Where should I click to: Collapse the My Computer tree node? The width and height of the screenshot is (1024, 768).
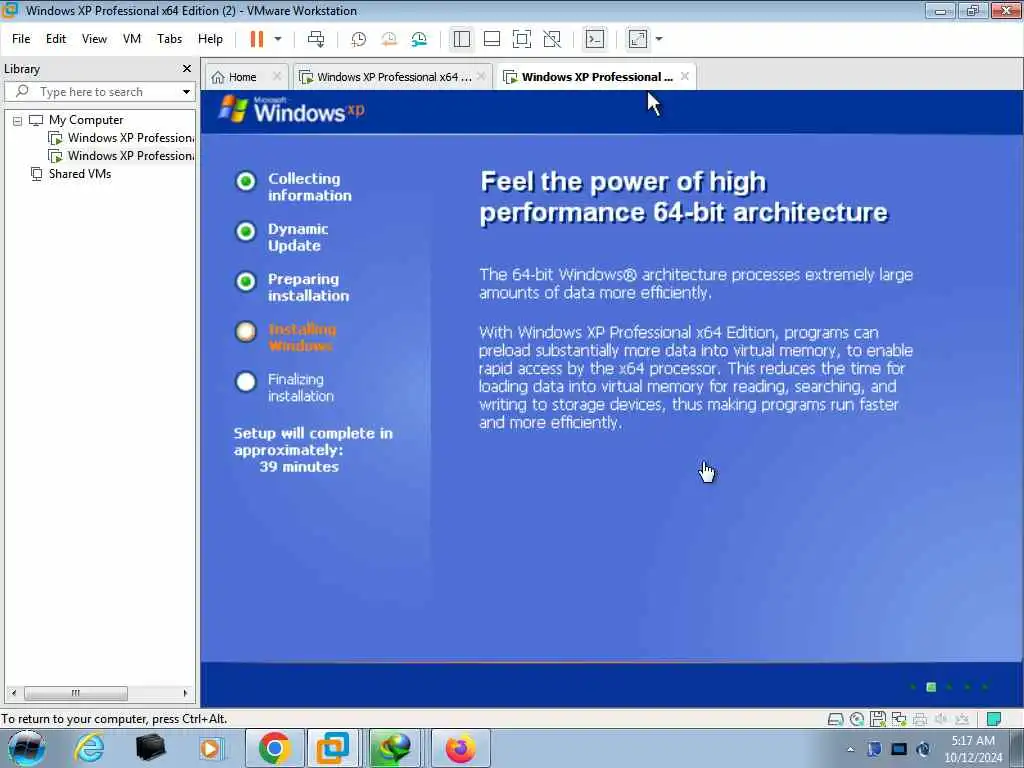click(x=18, y=121)
